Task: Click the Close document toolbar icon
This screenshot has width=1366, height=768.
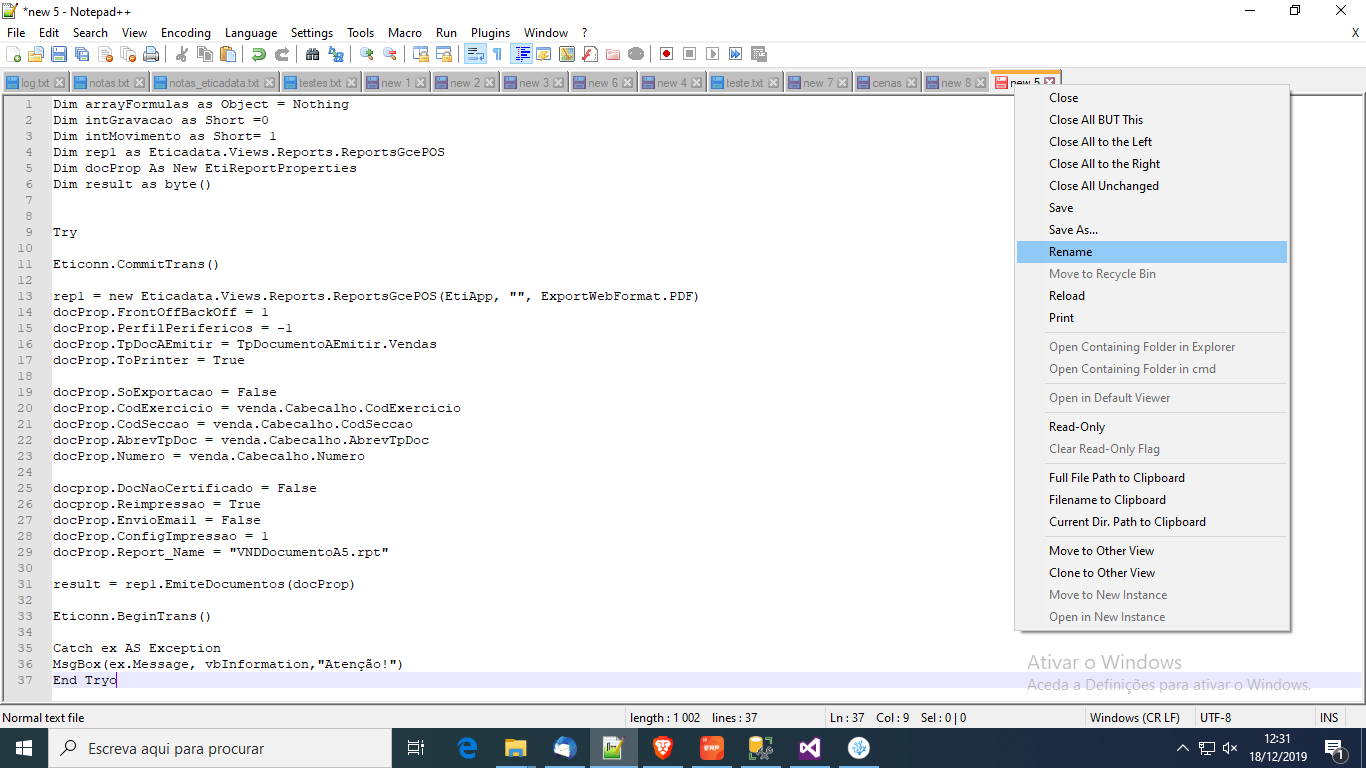Action: (x=106, y=54)
